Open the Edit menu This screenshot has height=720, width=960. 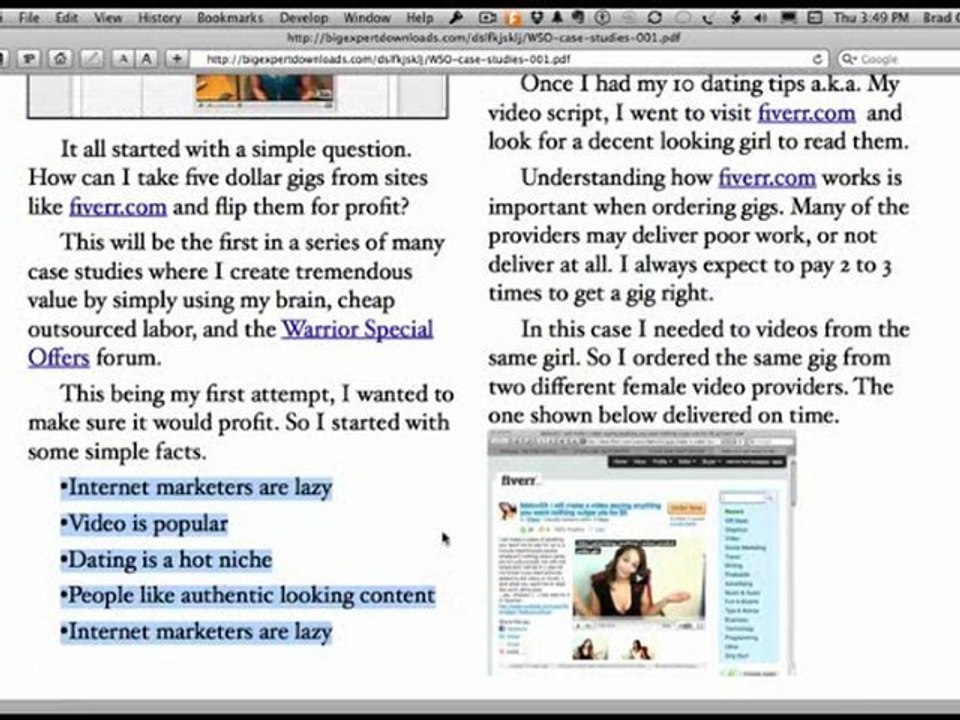pos(66,18)
